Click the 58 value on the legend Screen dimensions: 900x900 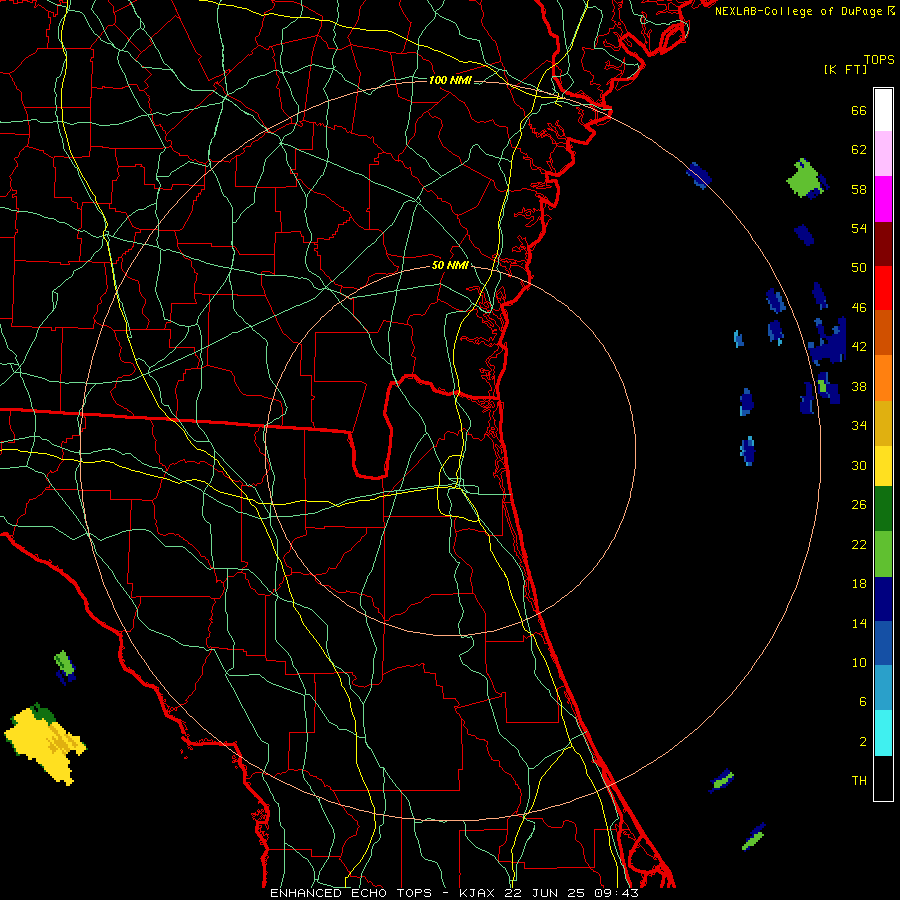coord(859,189)
